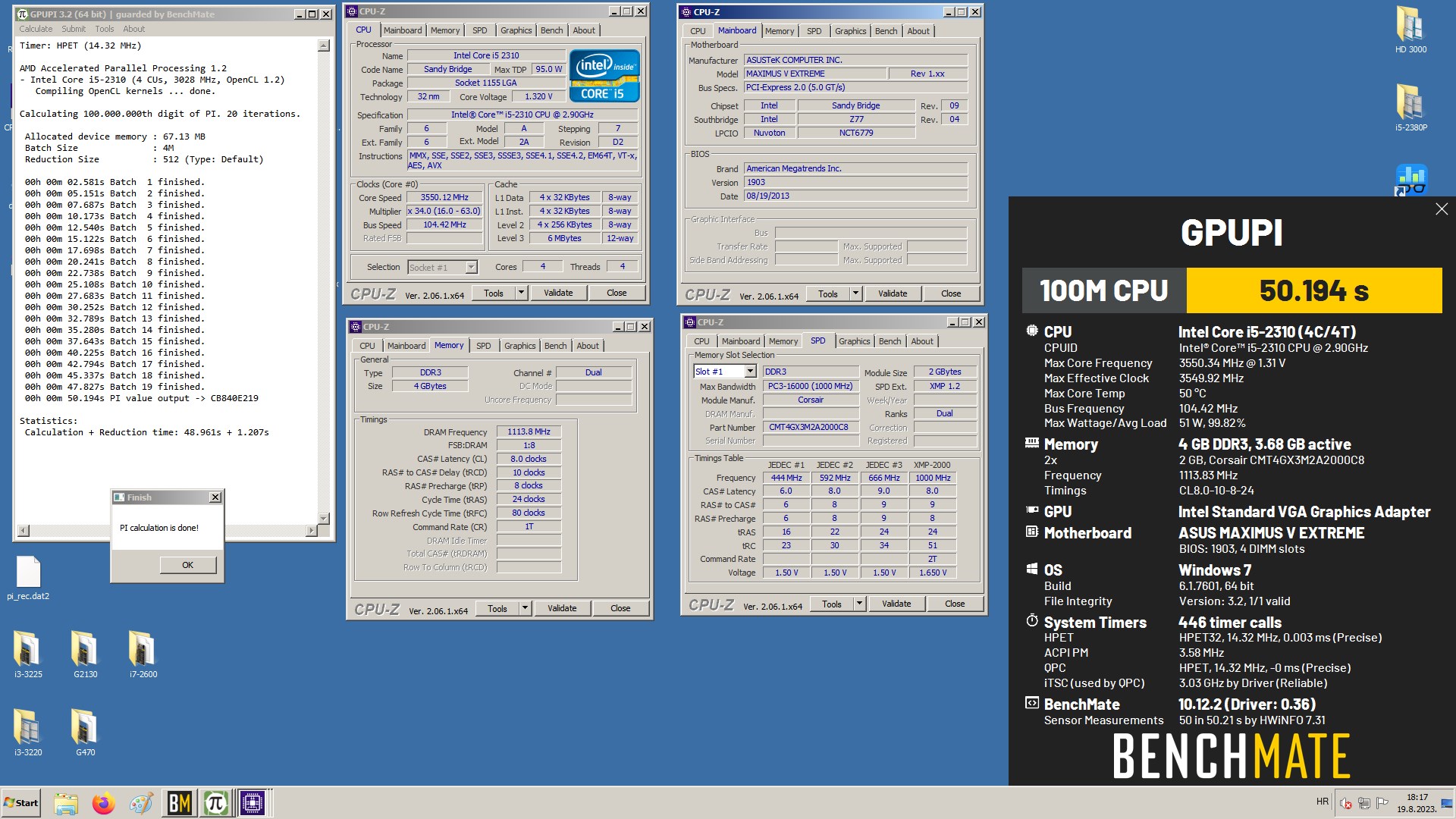Click Validate in the CPU-Z Memory window
This screenshot has height=819, width=1456.
[x=562, y=608]
